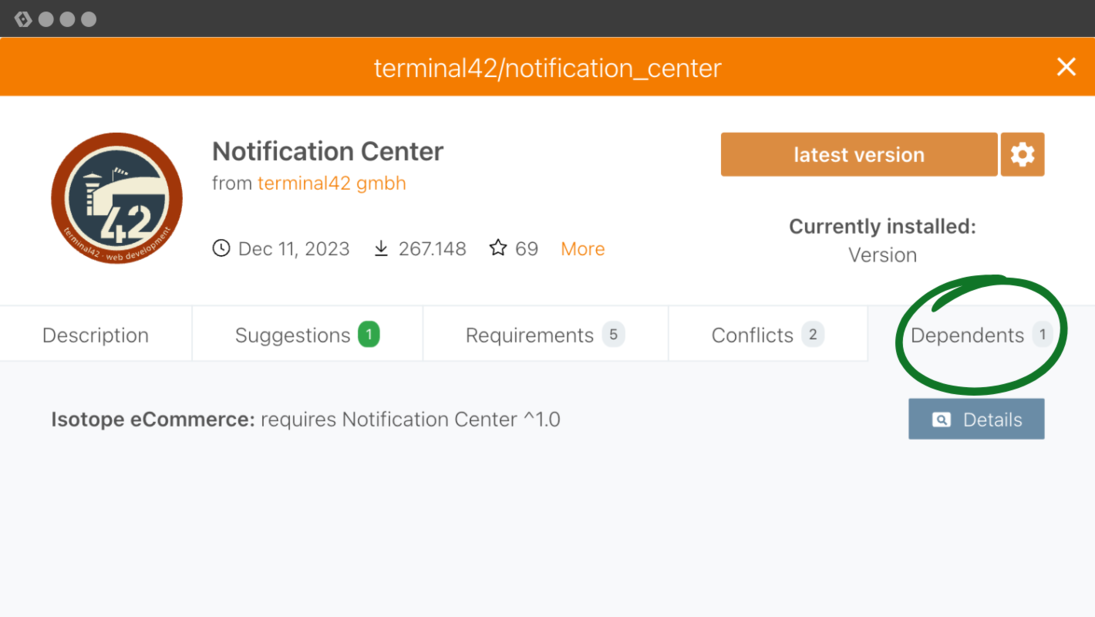
Task: Click the Notification Center package heading
Action: (327, 151)
